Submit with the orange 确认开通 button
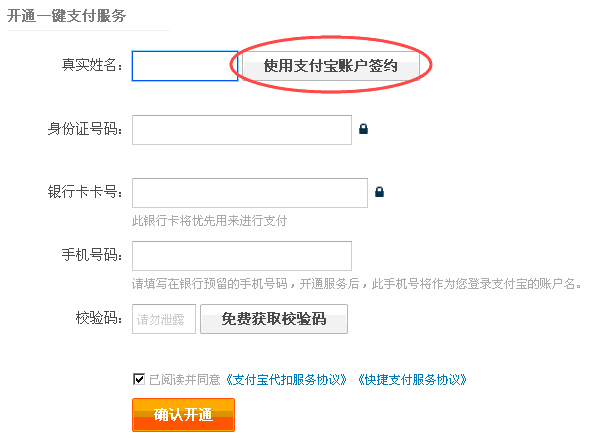This screenshot has width=611, height=438. pos(183,414)
